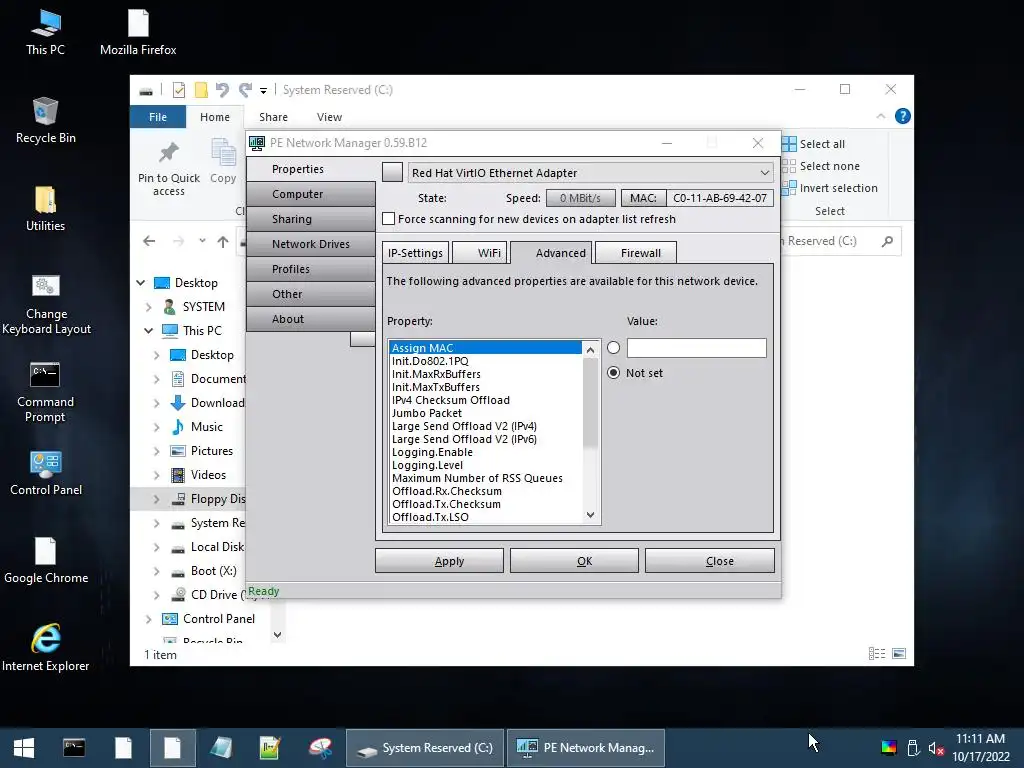Screen dimensions: 1024x768
Task: Open the Utilities folder icon
Action: pos(45,208)
